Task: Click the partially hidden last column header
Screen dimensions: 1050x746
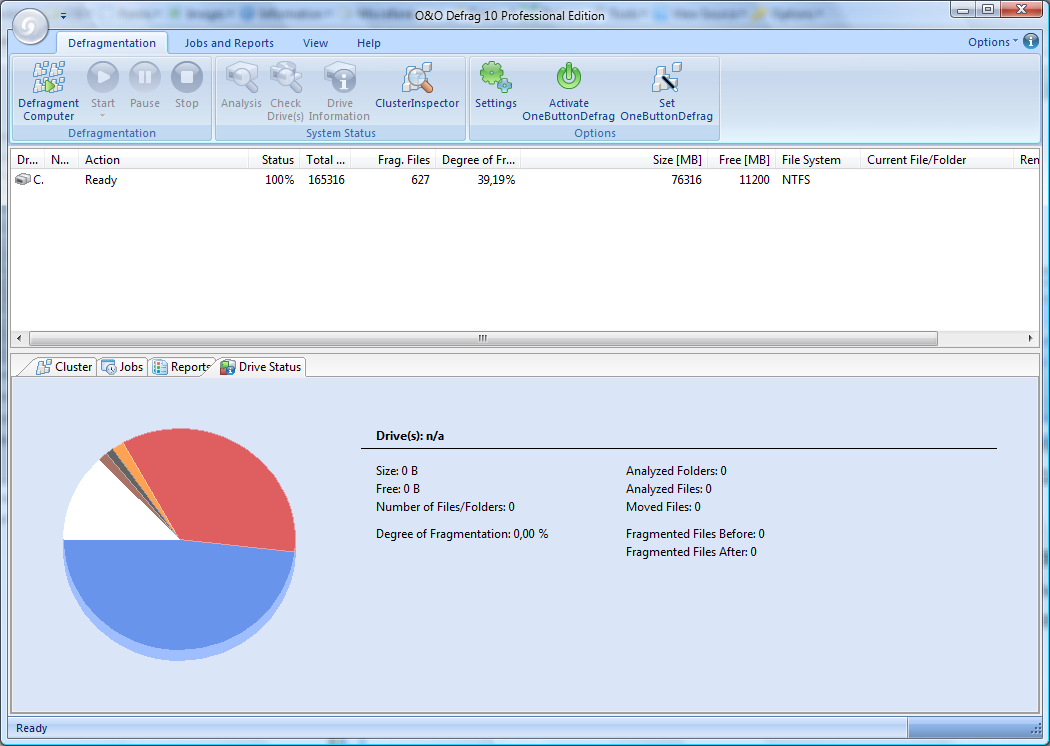Action: pos(1027,160)
